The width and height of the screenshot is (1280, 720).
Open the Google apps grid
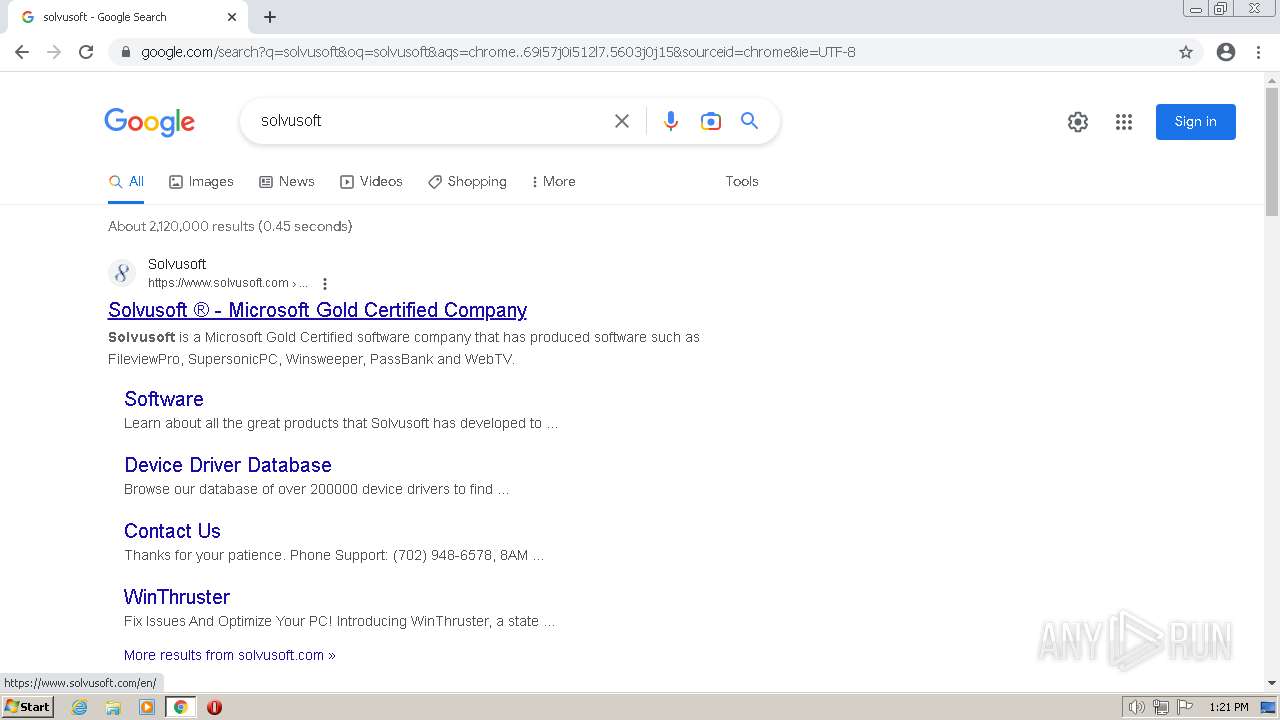coord(1124,122)
